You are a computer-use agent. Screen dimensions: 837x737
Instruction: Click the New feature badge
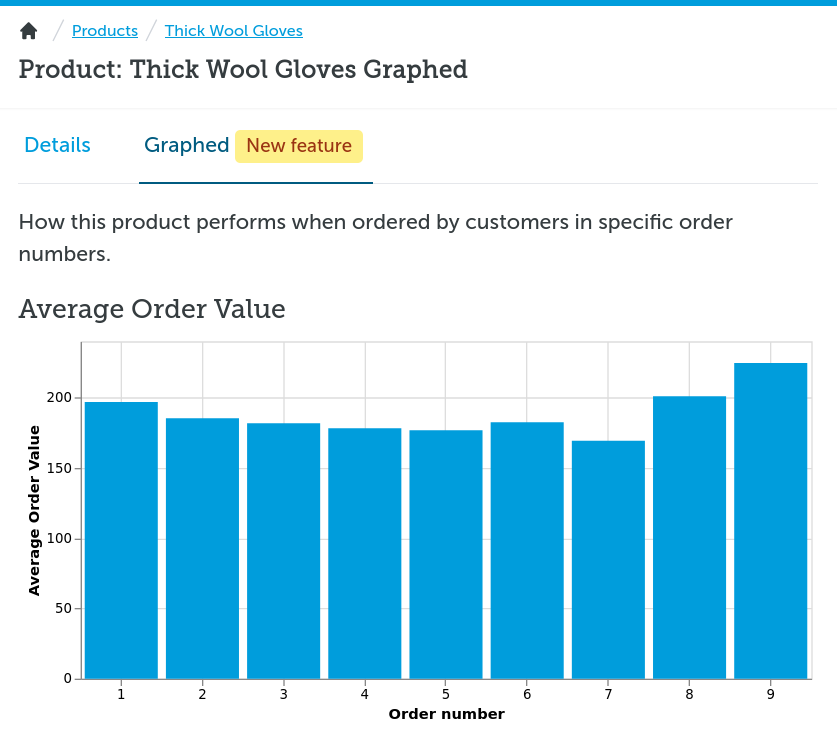point(299,146)
